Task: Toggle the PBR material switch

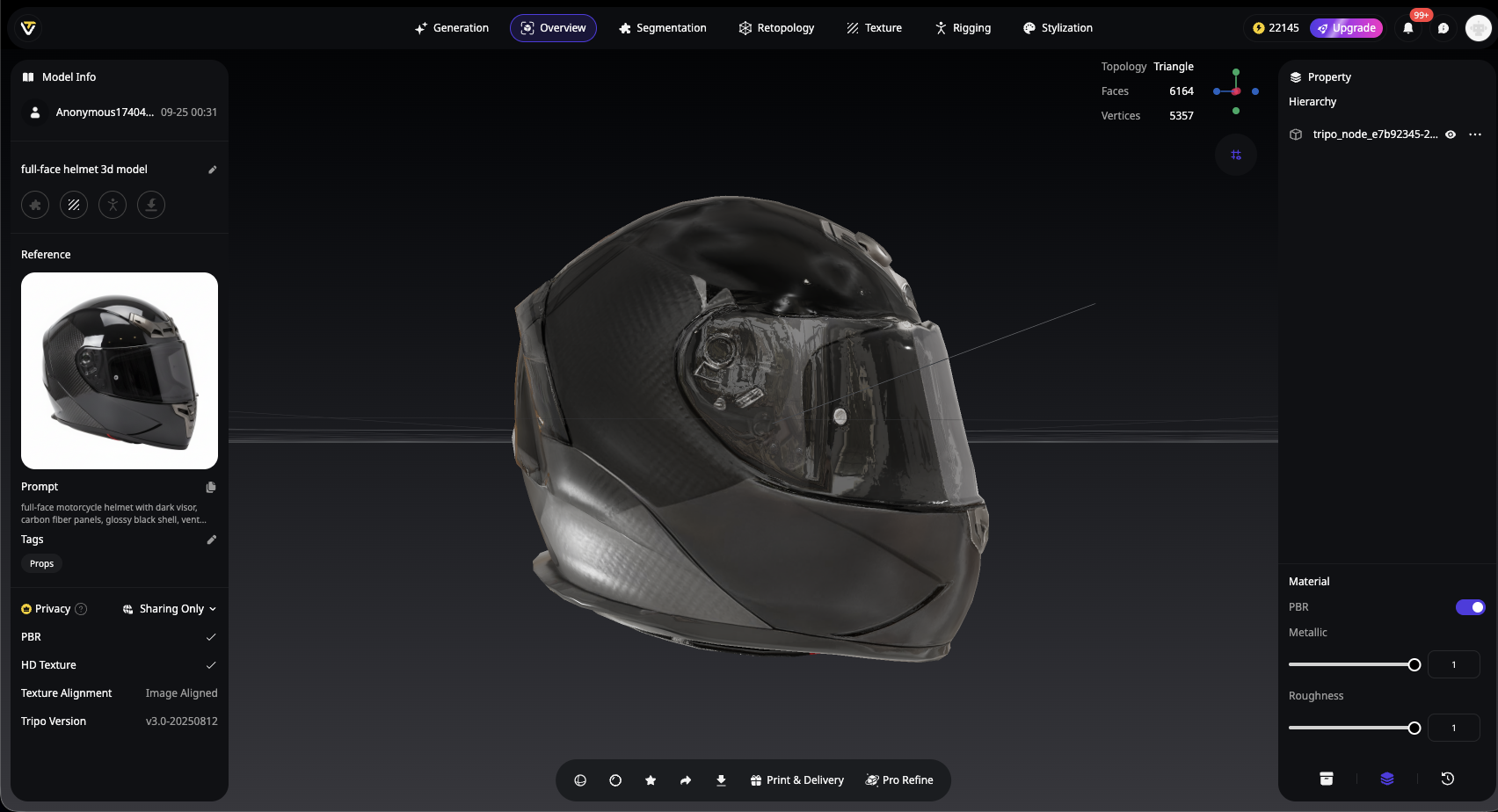Action: [x=1470, y=607]
